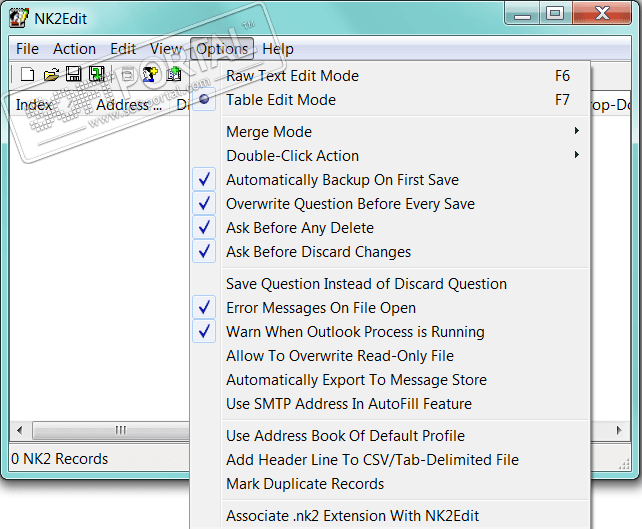Click the horizontal scrollbar left arrow

tap(19, 430)
